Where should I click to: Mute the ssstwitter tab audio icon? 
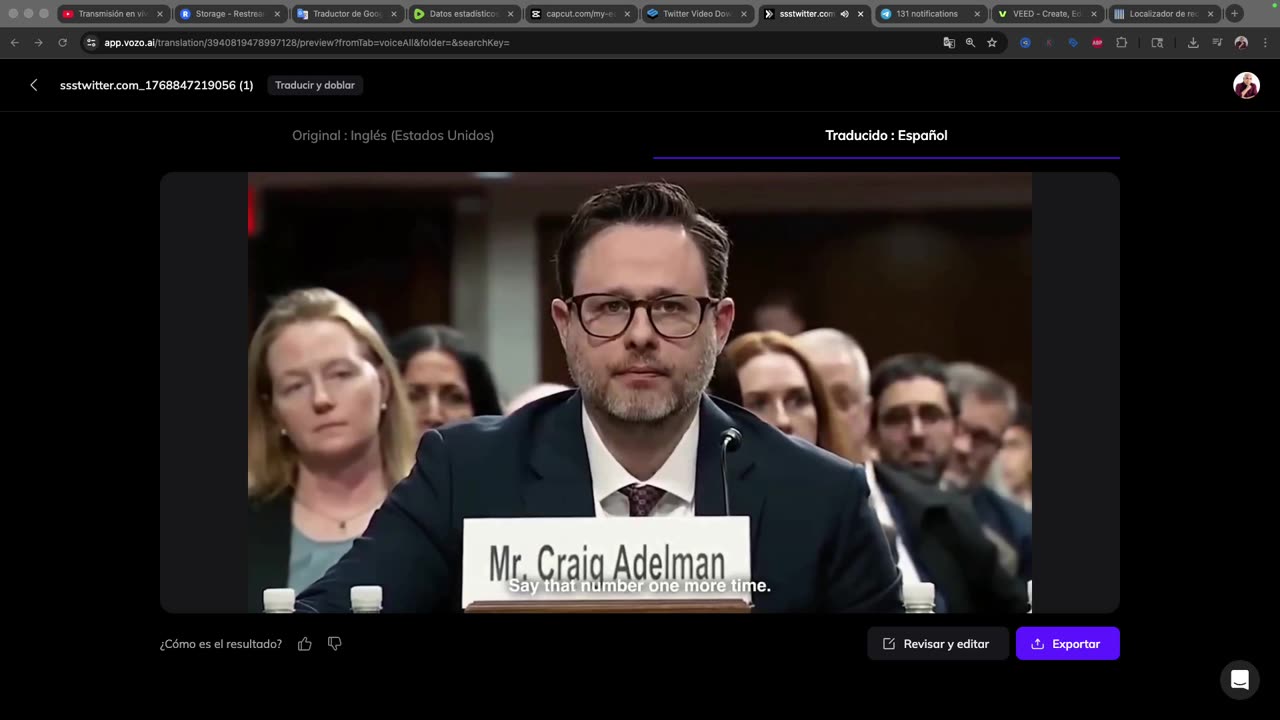(x=845, y=14)
